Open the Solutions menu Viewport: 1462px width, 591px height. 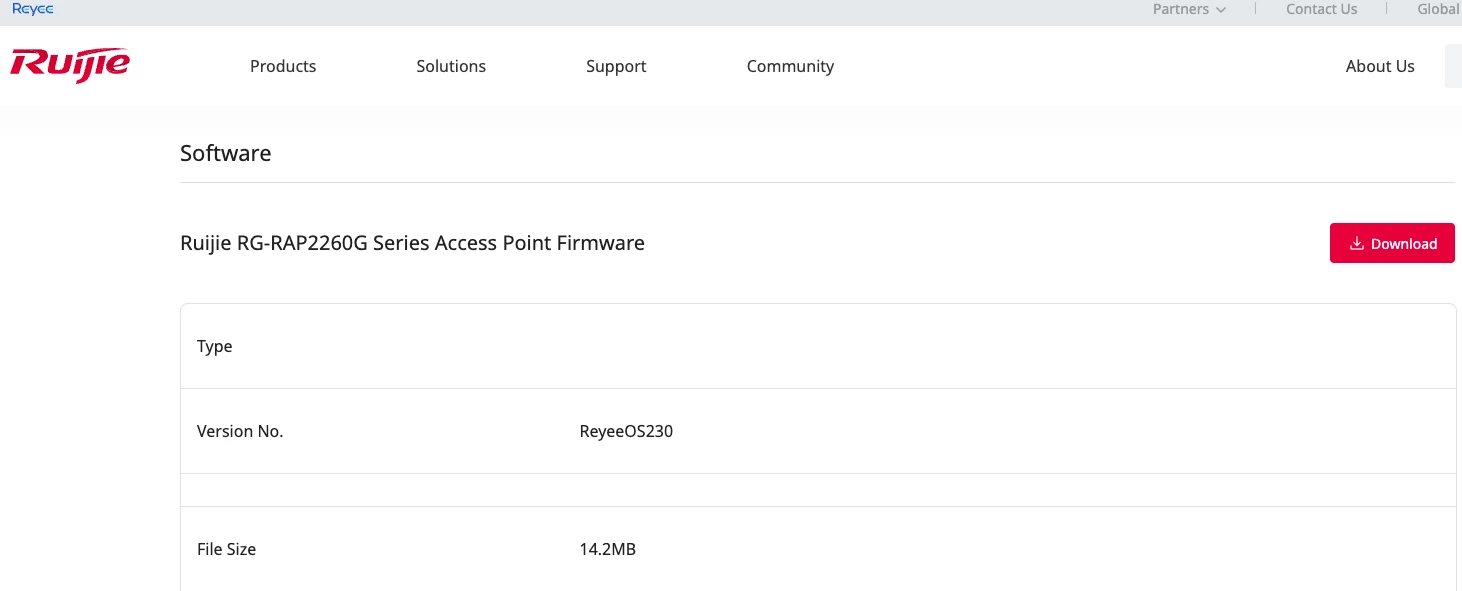(451, 66)
